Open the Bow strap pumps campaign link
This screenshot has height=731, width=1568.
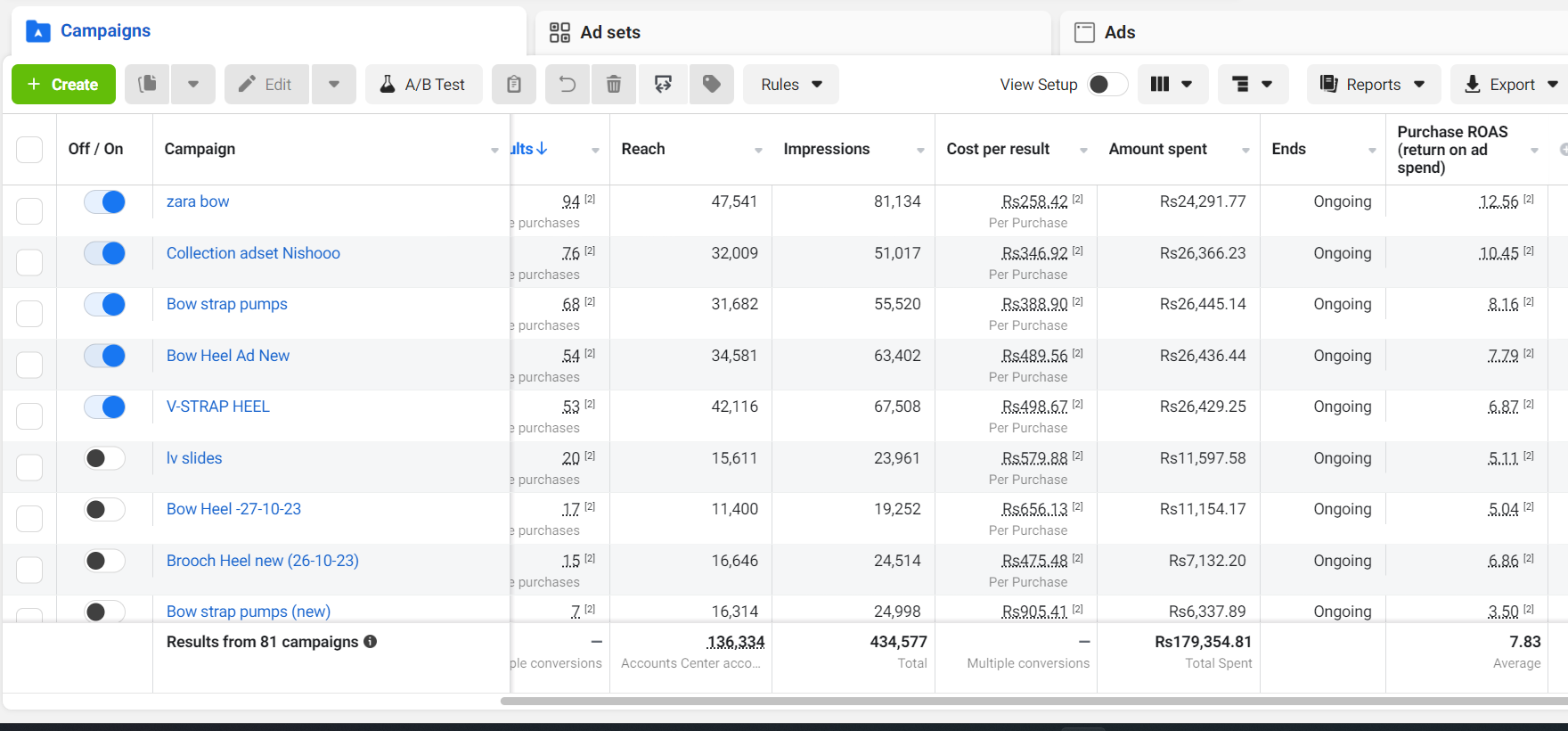[x=226, y=304]
